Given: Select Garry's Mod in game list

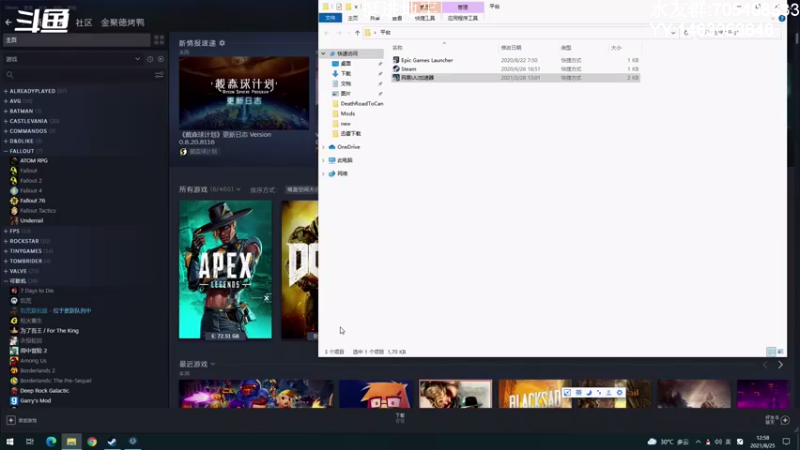Looking at the screenshot, I should [x=35, y=401].
